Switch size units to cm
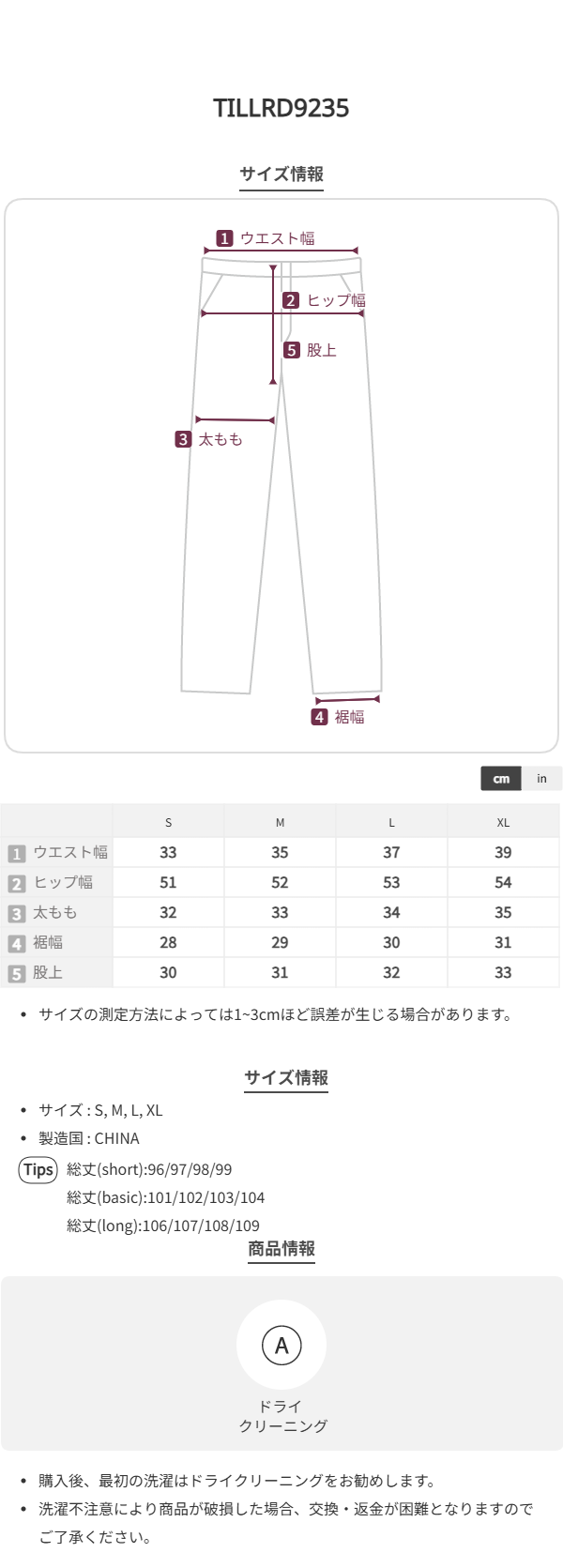 (501, 779)
